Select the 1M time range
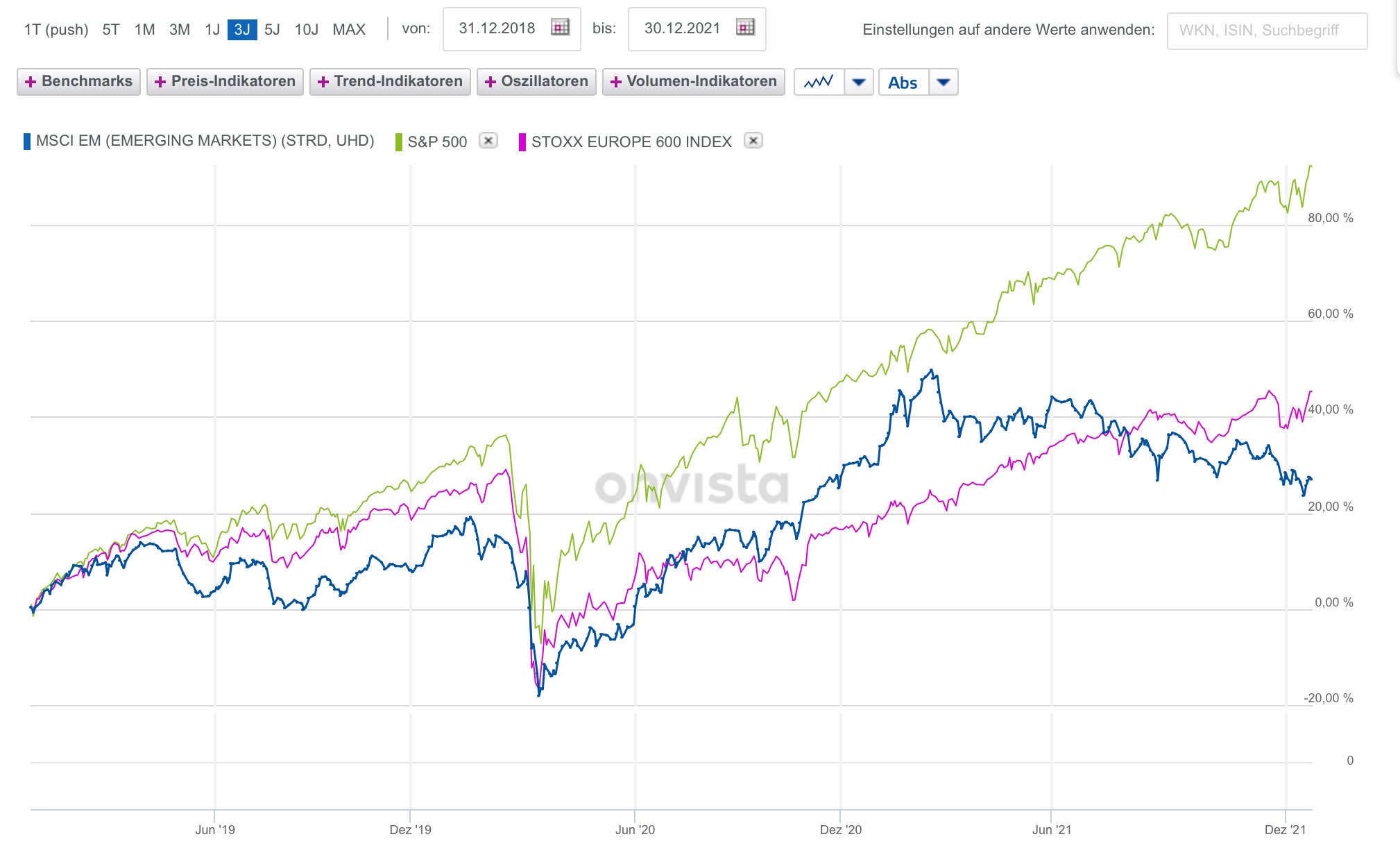 pyautogui.click(x=144, y=29)
